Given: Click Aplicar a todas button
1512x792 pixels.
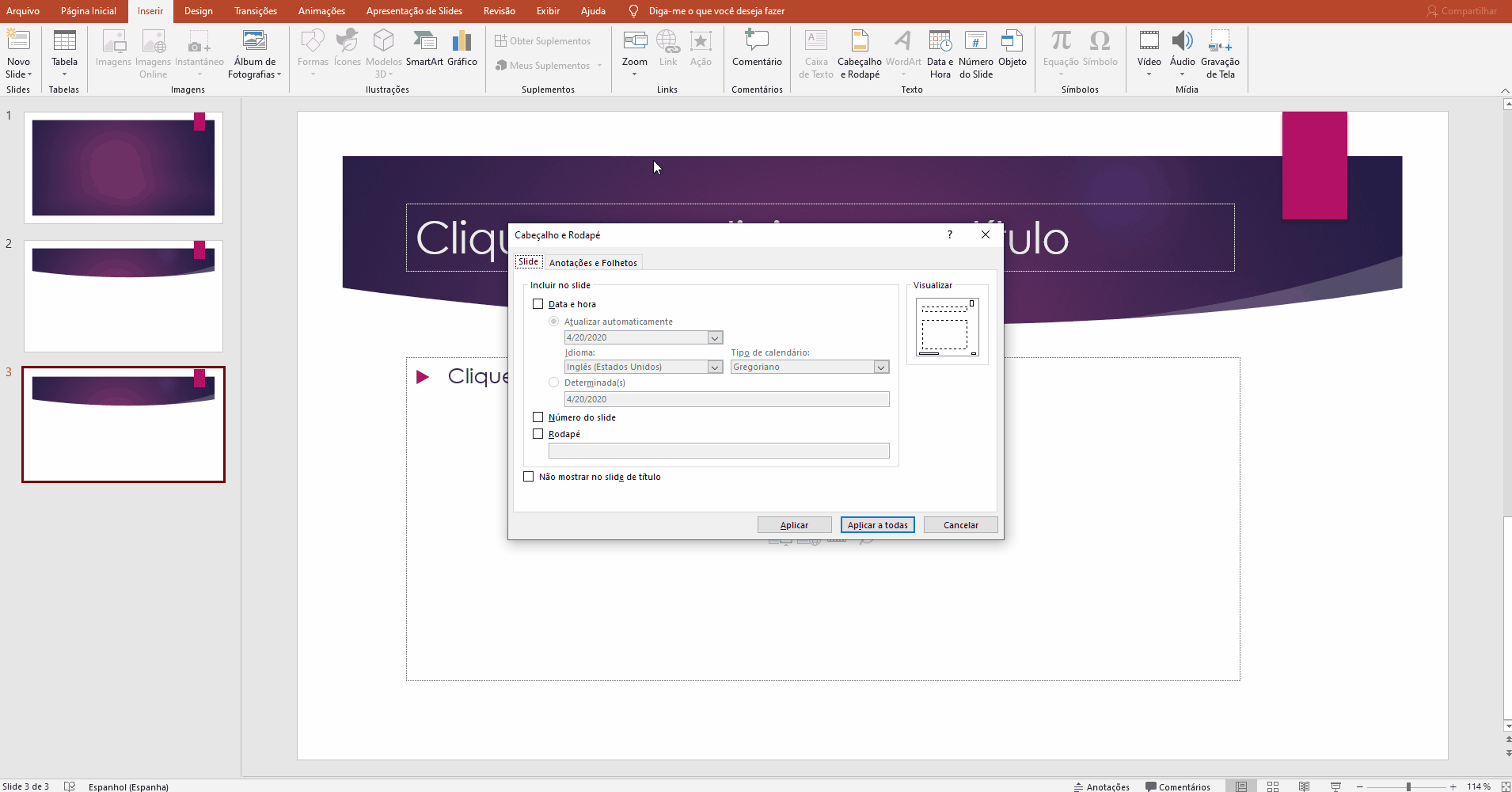Looking at the screenshot, I should tap(877, 525).
